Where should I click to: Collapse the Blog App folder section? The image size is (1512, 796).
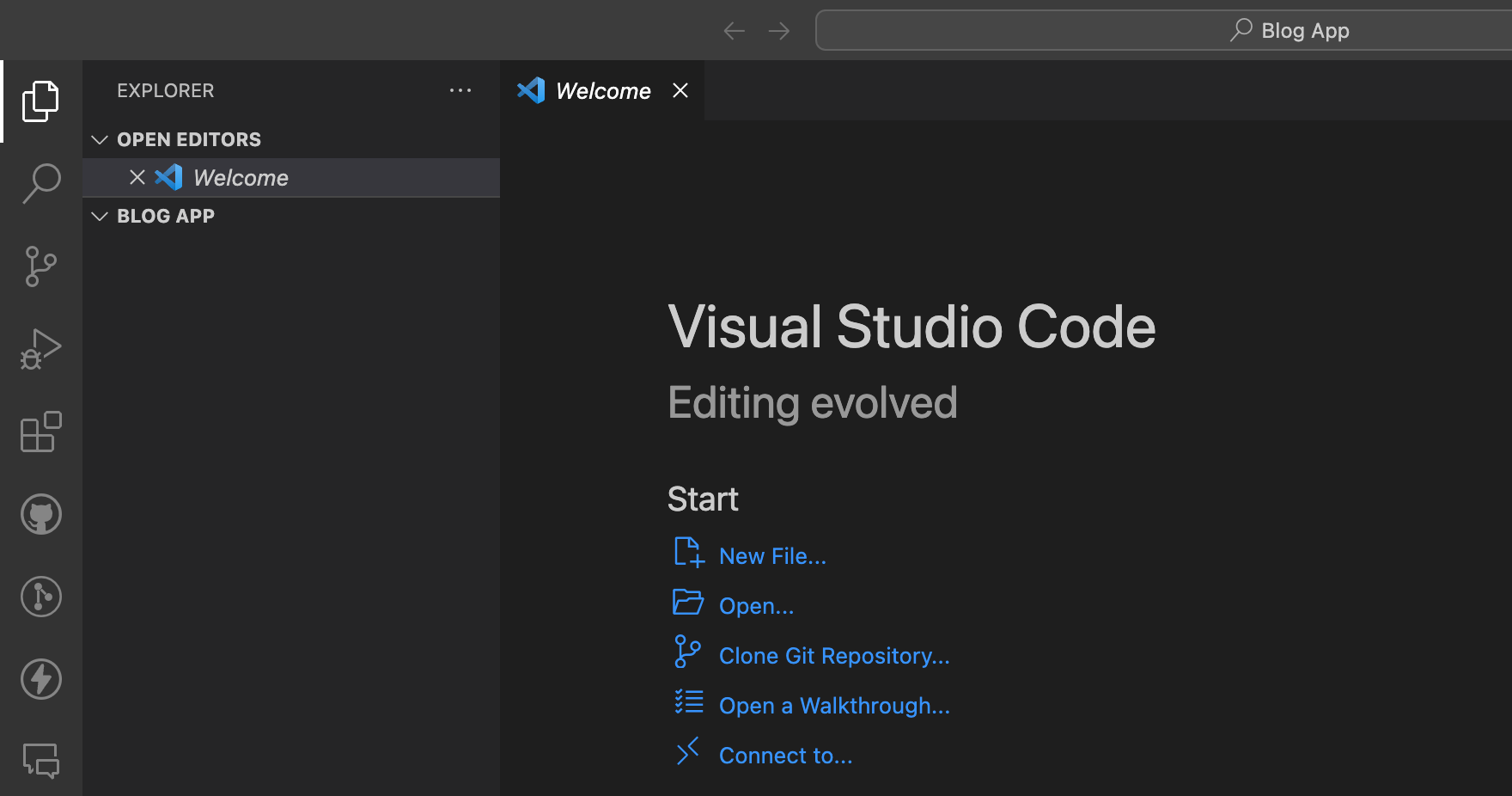point(100,216)
